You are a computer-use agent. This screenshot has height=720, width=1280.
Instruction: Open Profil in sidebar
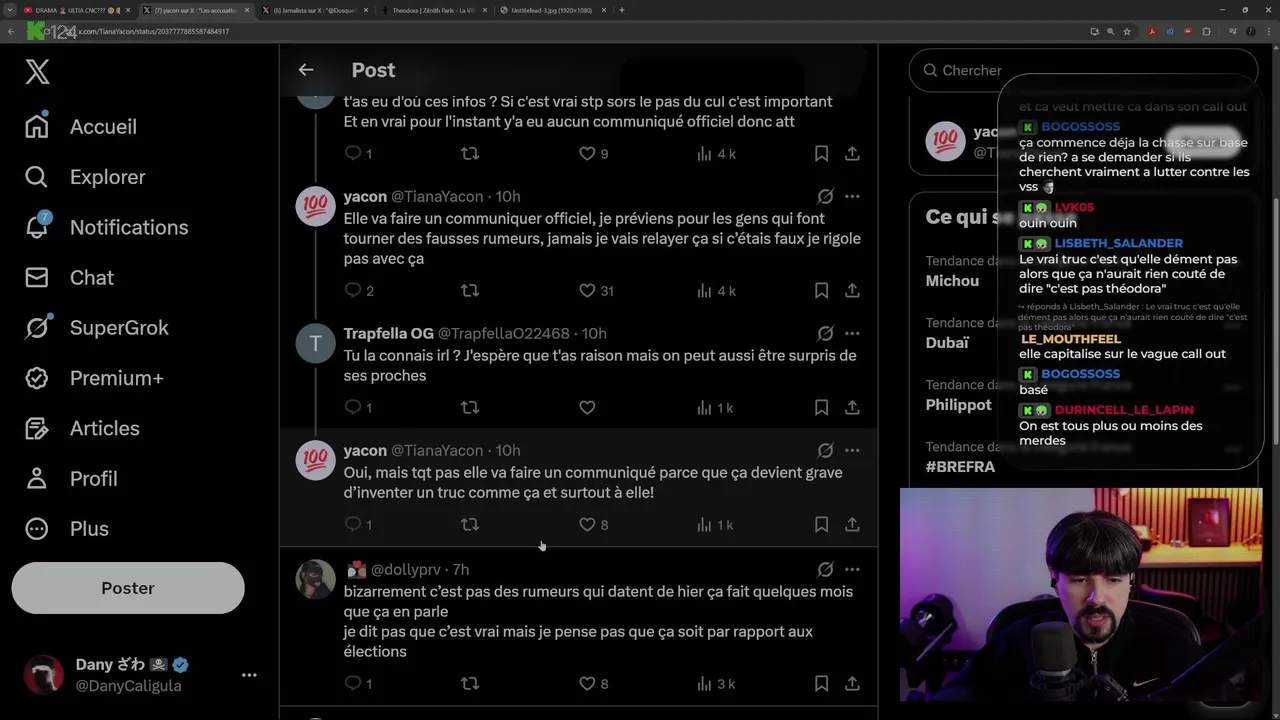click(x=71, y=478)
